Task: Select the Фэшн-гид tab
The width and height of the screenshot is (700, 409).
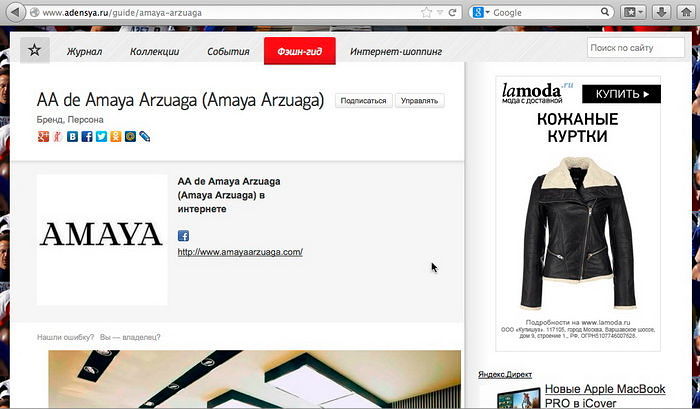Action: click(300, 51)
